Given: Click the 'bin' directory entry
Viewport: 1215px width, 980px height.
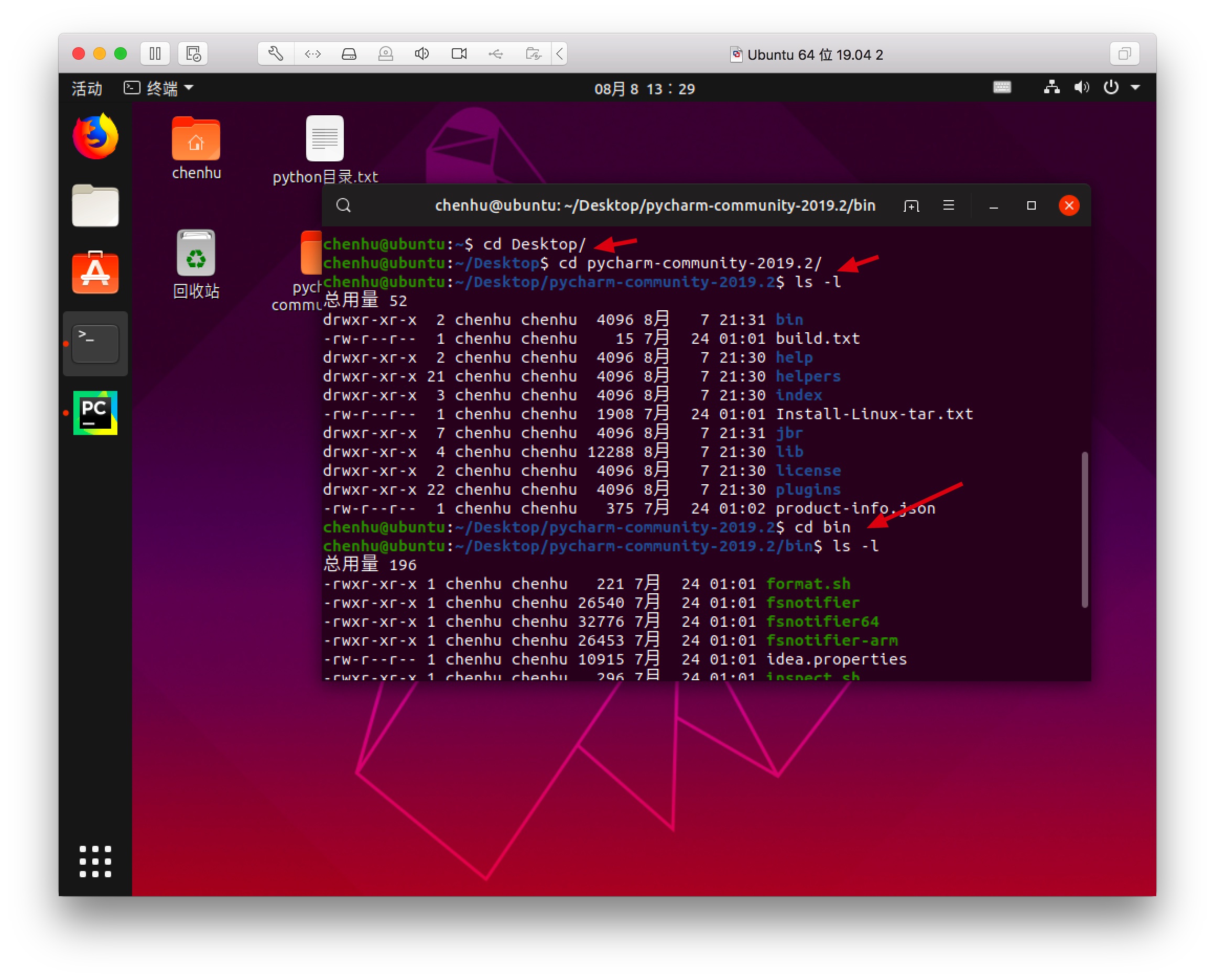Looking at the screenshot, I should (x=789, y=320).
